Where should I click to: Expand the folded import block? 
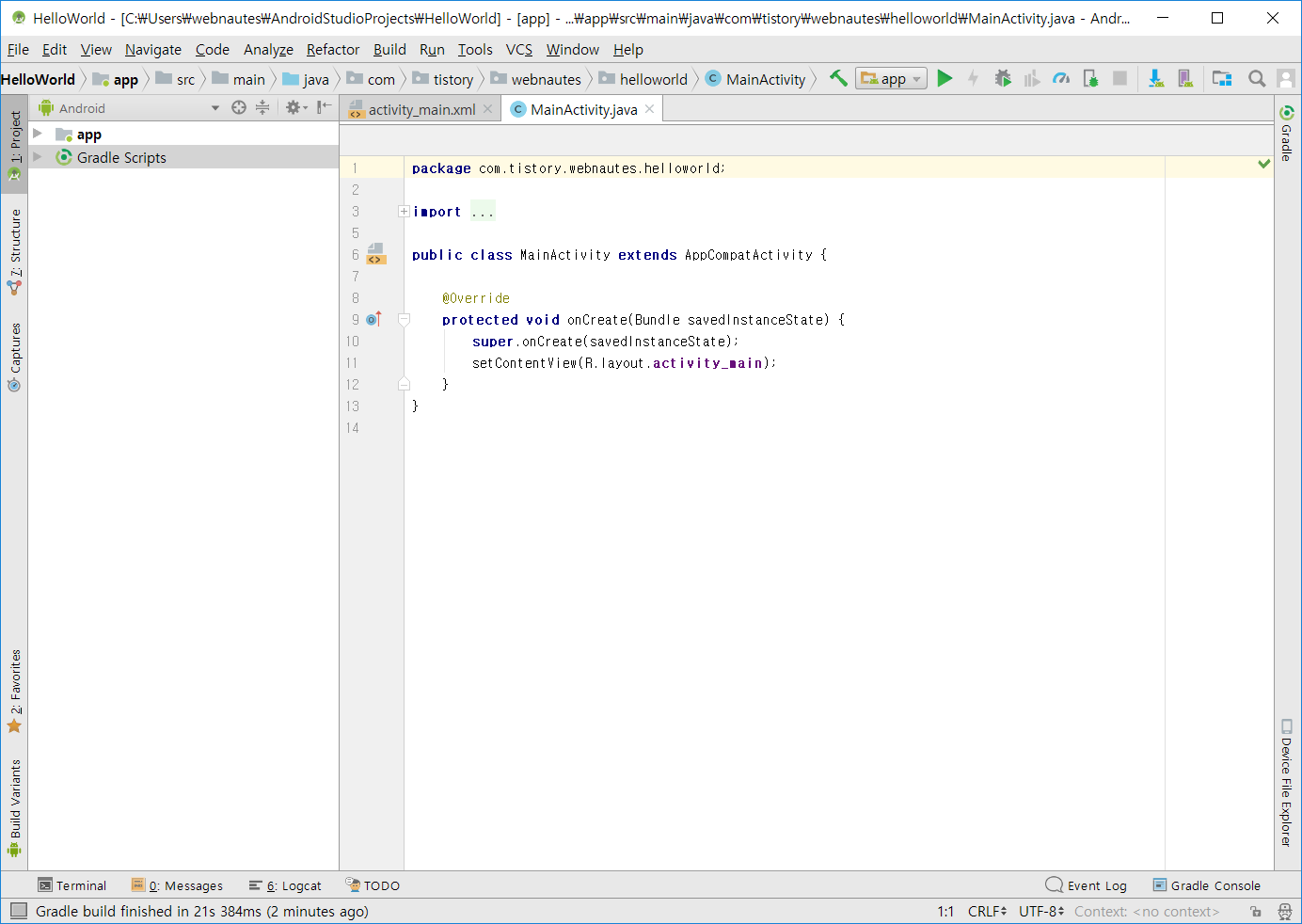[404, 212]
